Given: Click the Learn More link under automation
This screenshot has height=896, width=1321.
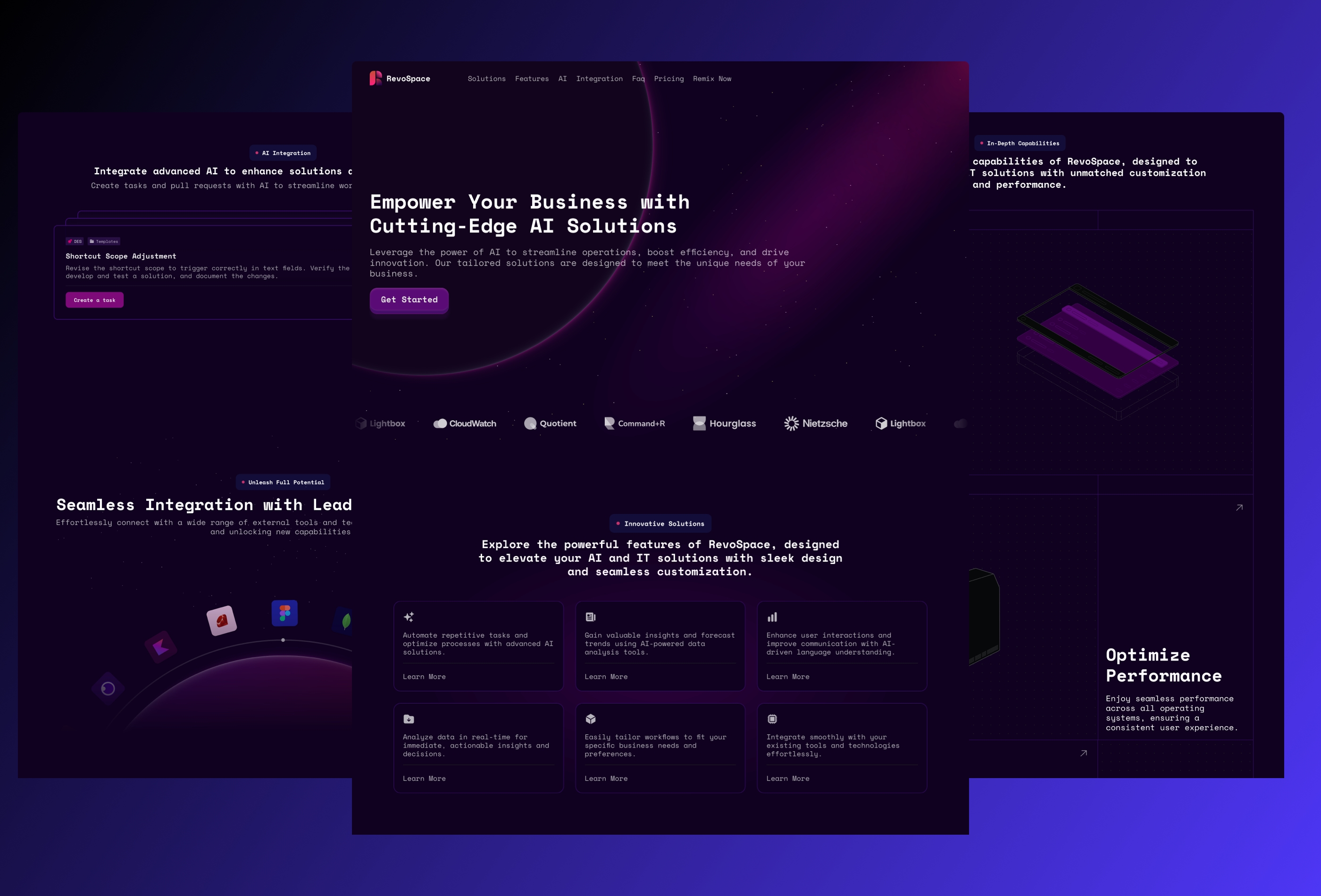Looking at the screenshot, I should click(424, 676).
